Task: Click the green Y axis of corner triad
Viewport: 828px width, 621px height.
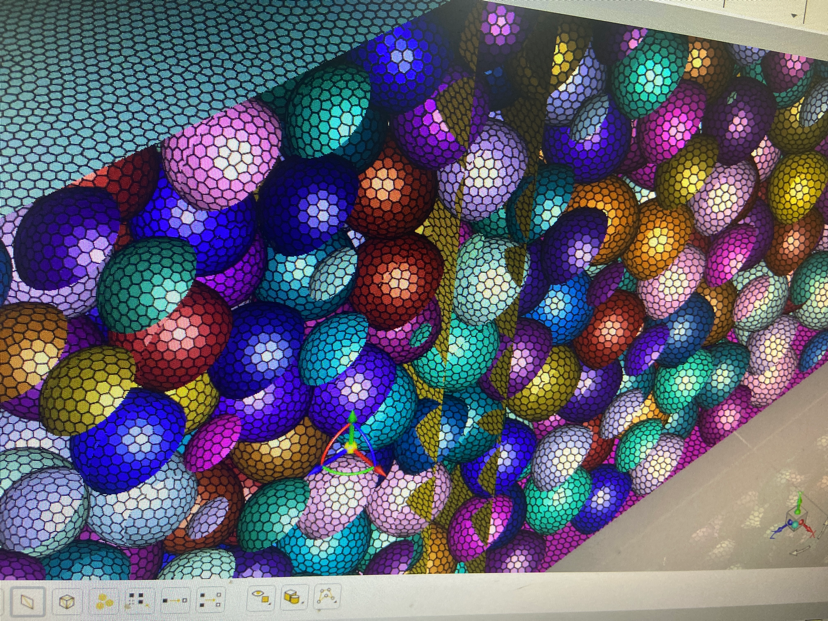Action: [x=799, y=501]
